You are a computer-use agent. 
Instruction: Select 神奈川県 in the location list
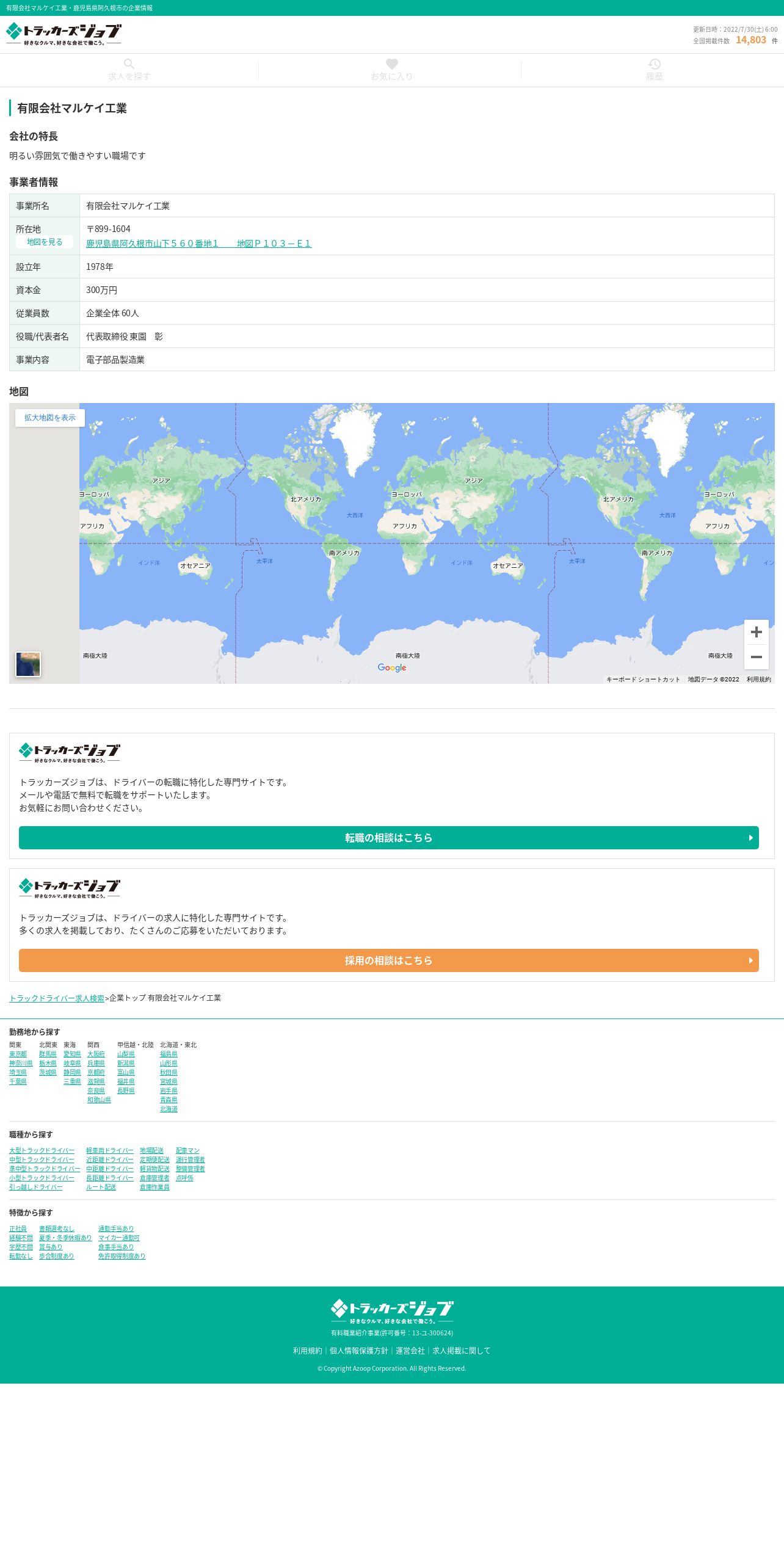[x=21, y=1064]
